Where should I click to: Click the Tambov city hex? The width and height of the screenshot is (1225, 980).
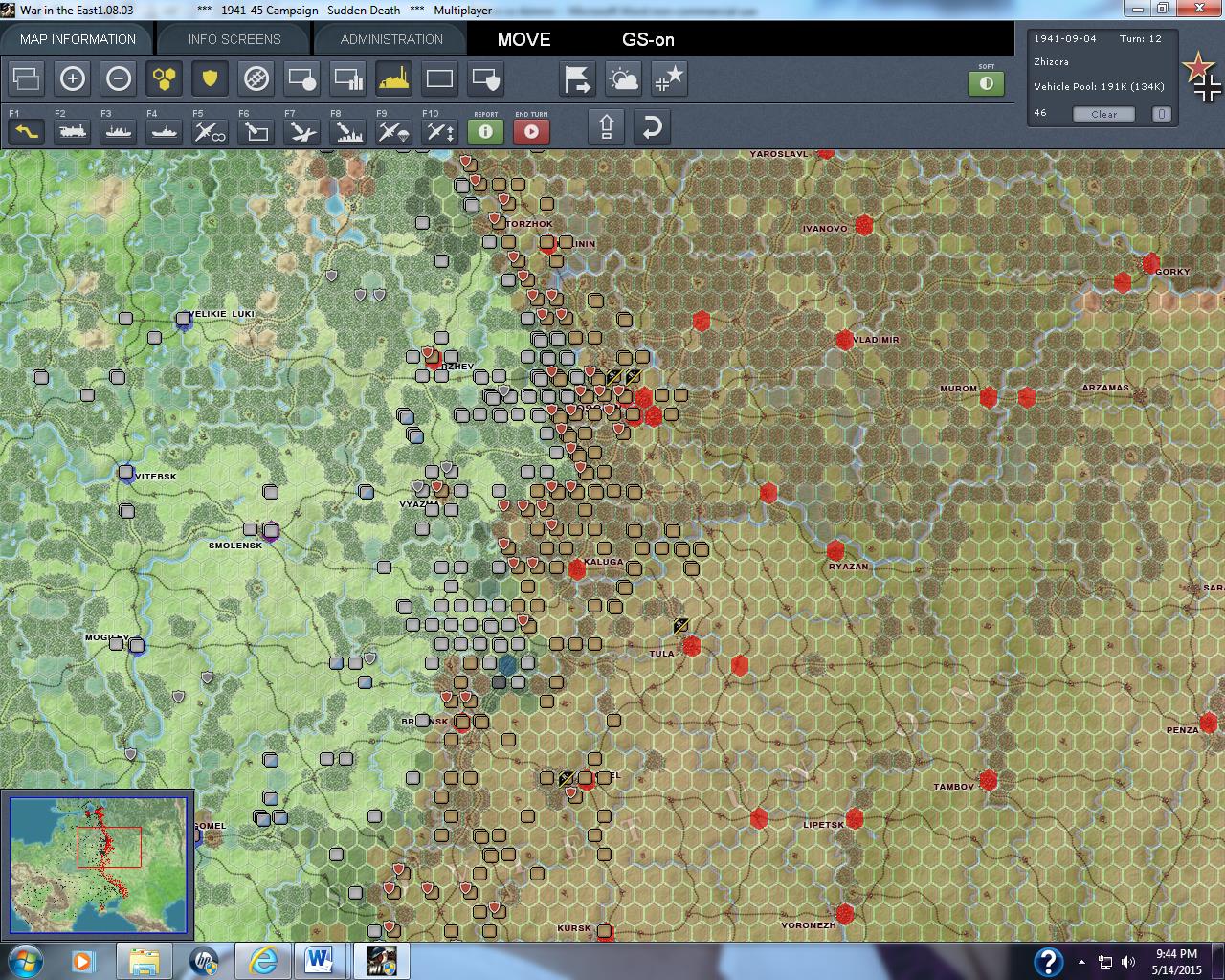(989, 781)
